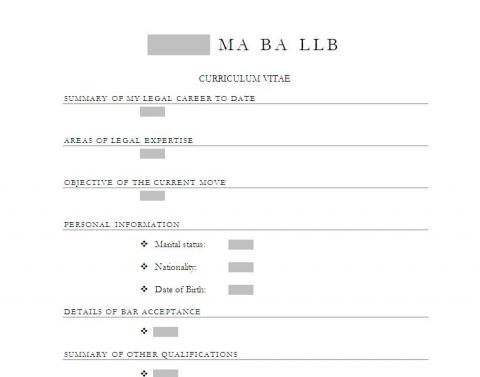
Task: Click the Personal Information heading
Action: coord(122,224)
